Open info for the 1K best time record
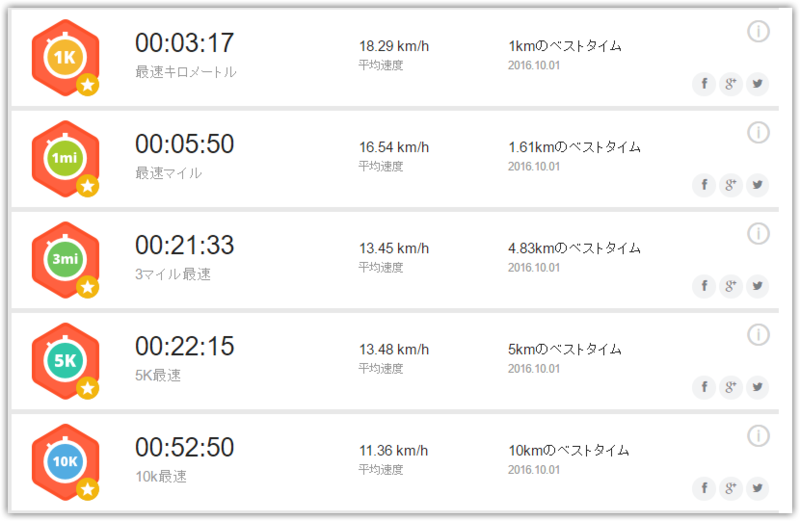This screenshot has height=521, width=800. 758,32
